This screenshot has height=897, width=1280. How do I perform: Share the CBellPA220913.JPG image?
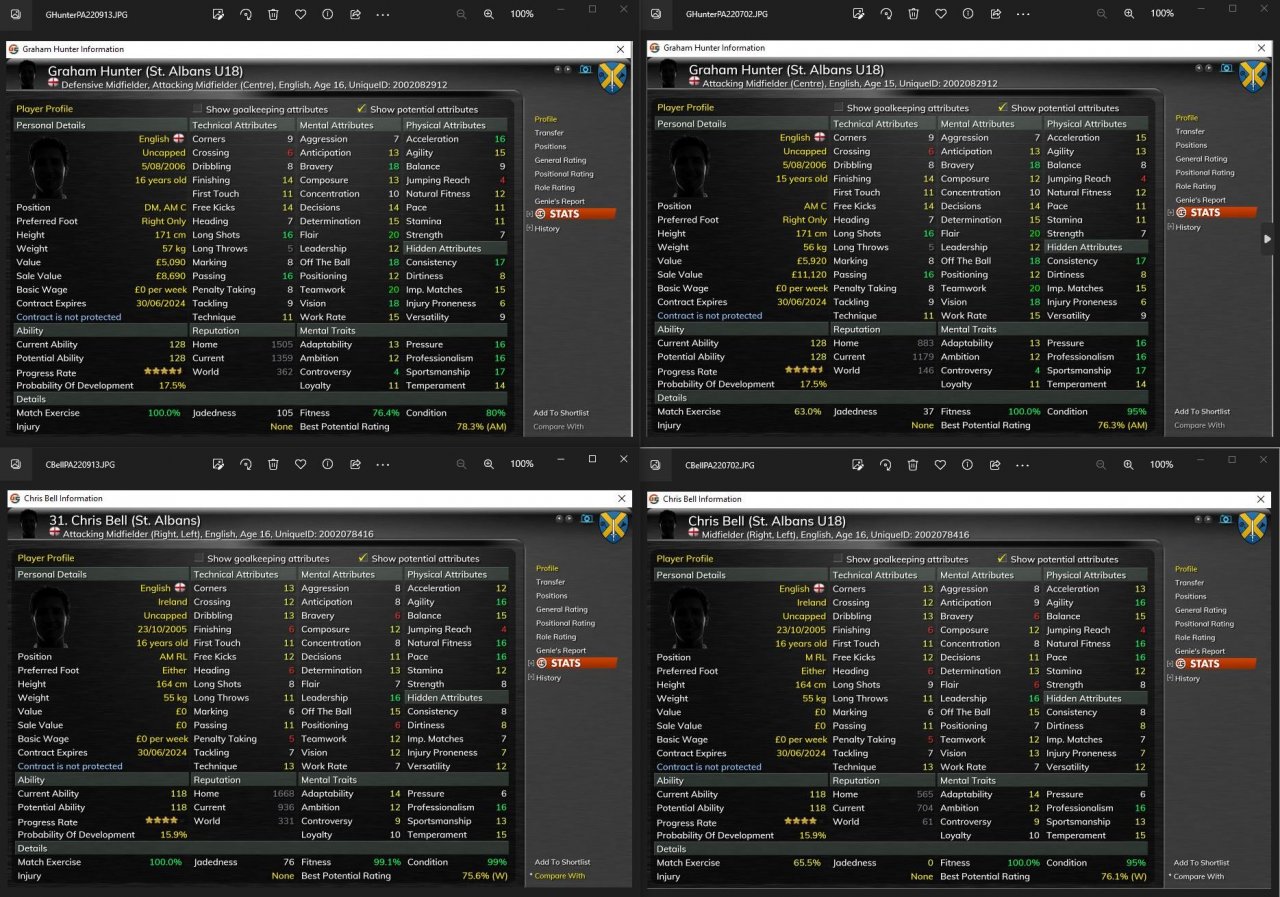tap(355, 464)
